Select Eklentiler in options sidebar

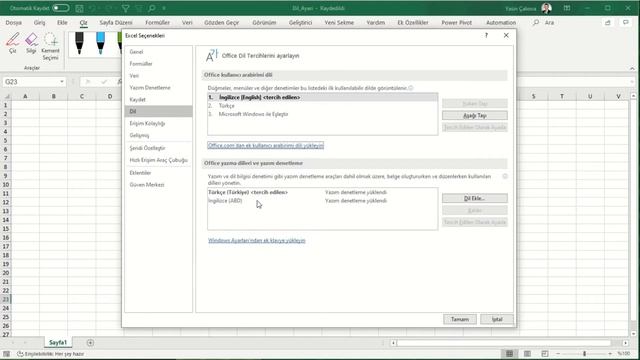(x=158, y=173)
